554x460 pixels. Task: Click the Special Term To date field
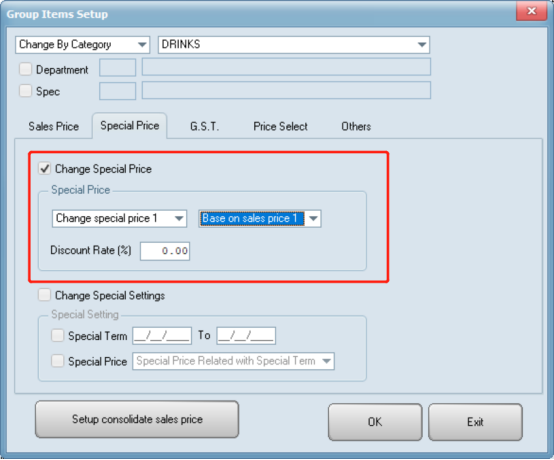click(246, 336)
